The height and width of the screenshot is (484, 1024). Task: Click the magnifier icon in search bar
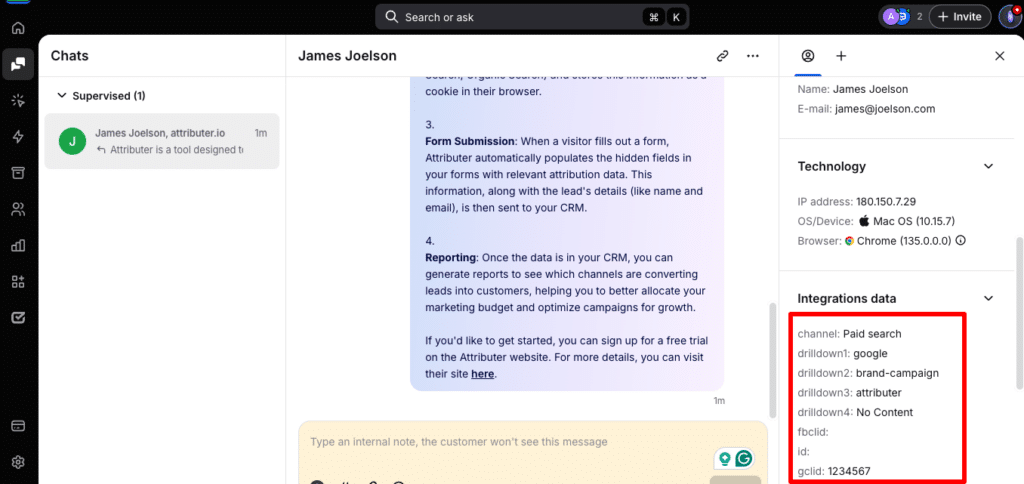point(392,17)
